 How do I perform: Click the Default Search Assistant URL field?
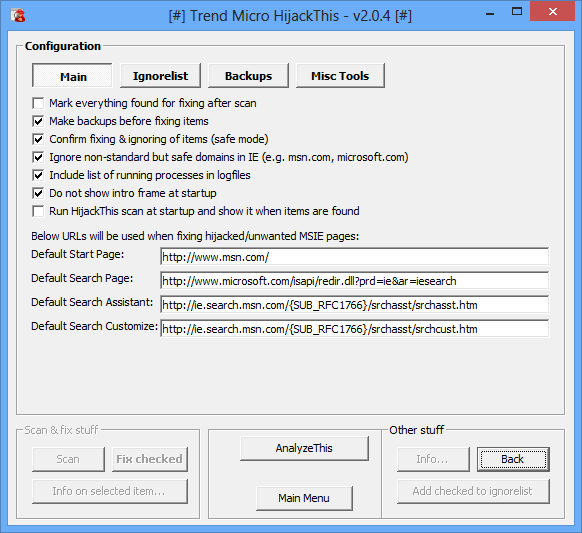point(354,305)
